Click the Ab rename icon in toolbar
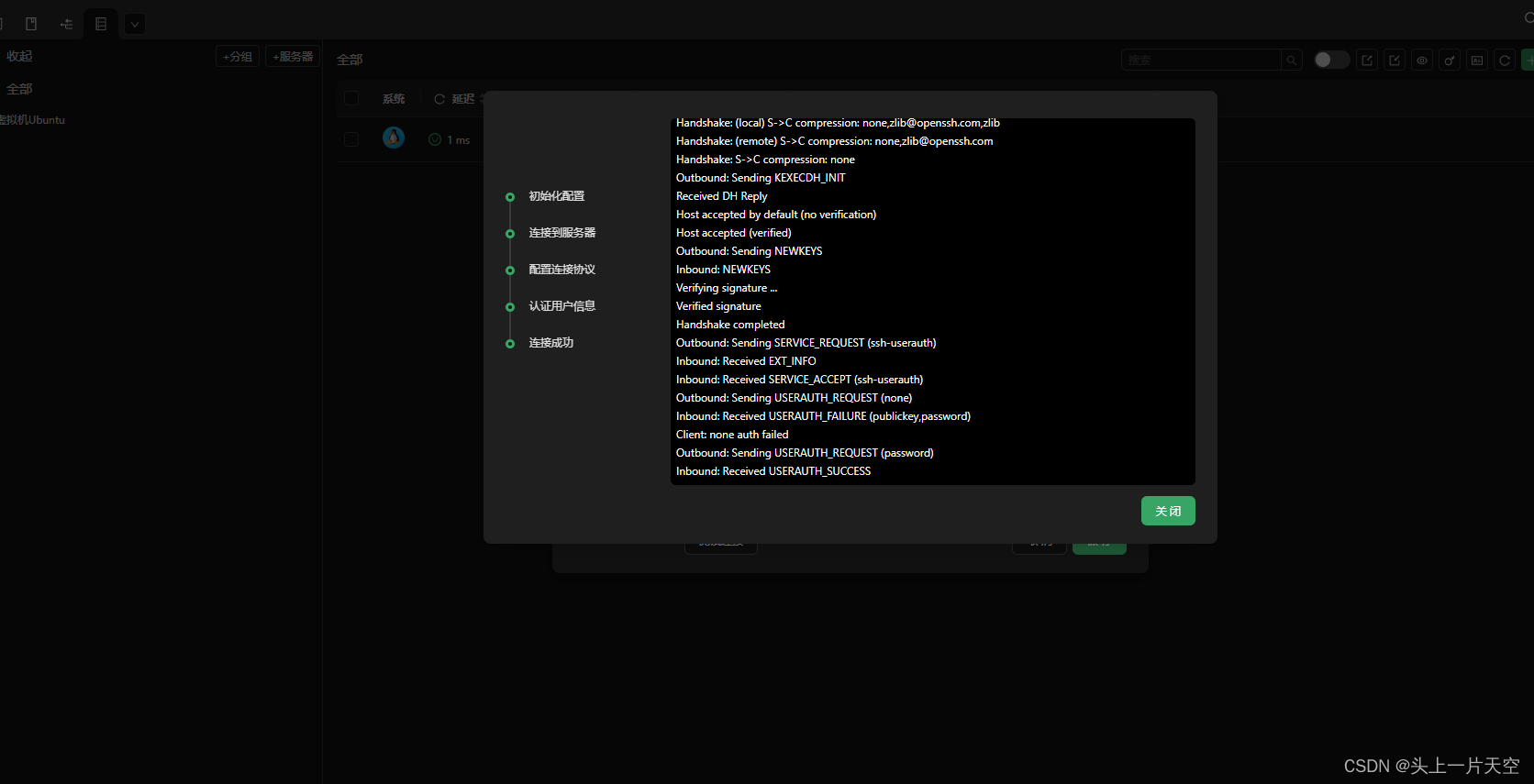This screenshot has height=784, width=1534. pyautogui.click(x=1477, y=61)
